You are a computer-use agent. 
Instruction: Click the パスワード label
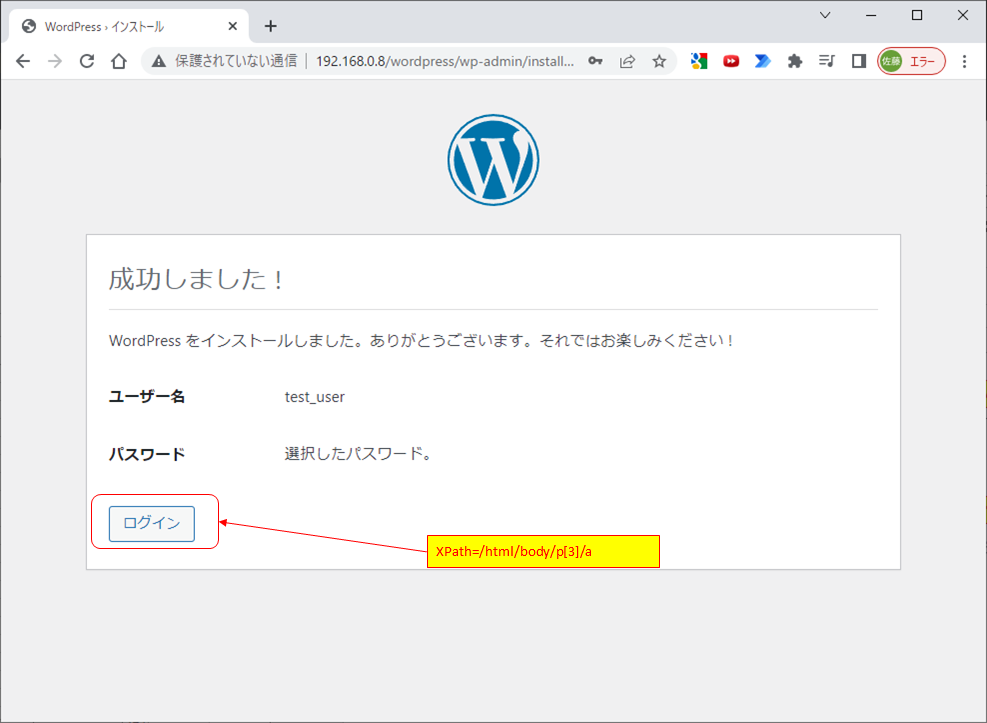147,454
